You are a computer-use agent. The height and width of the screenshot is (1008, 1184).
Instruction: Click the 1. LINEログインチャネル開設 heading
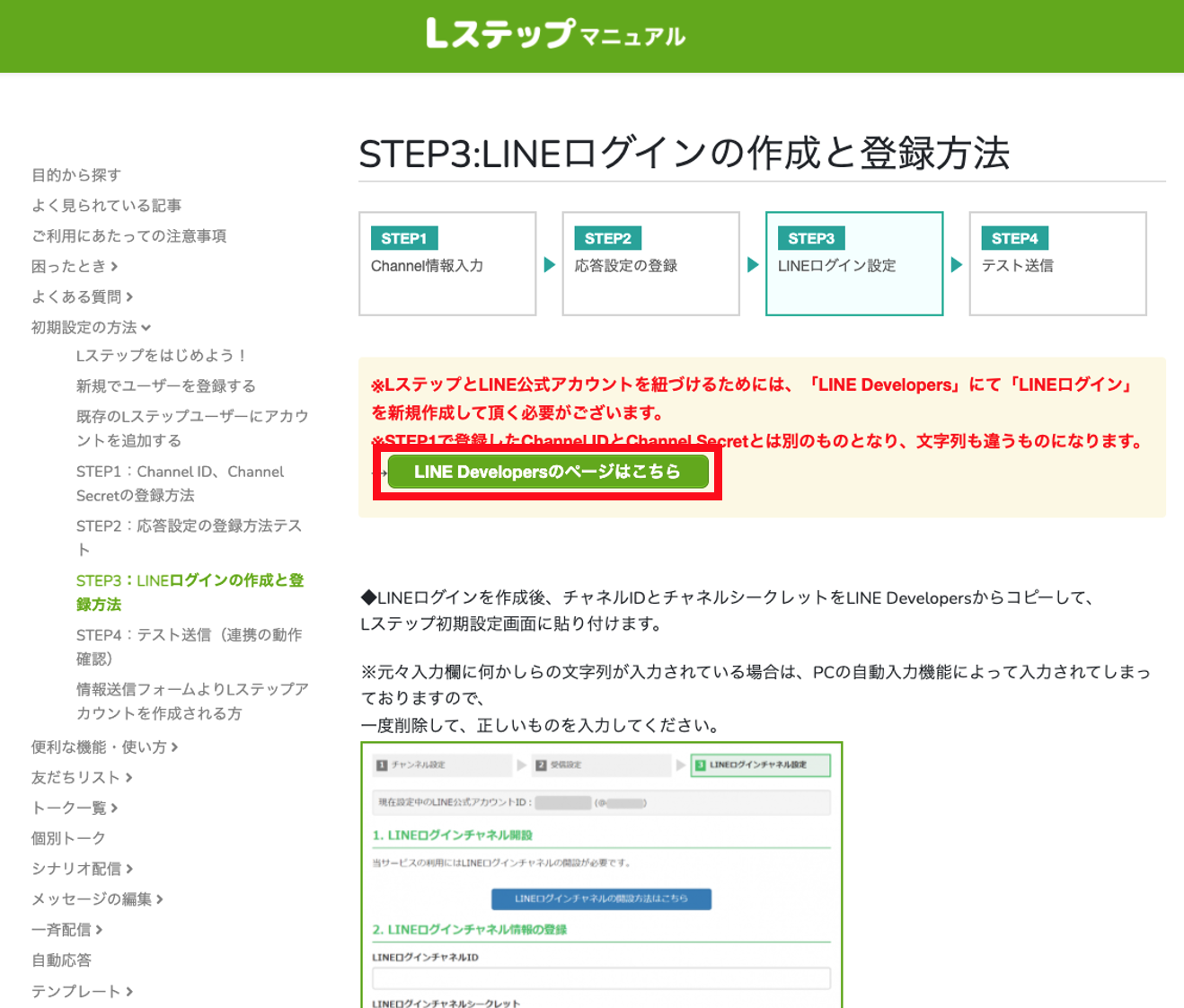click(453, 835)
